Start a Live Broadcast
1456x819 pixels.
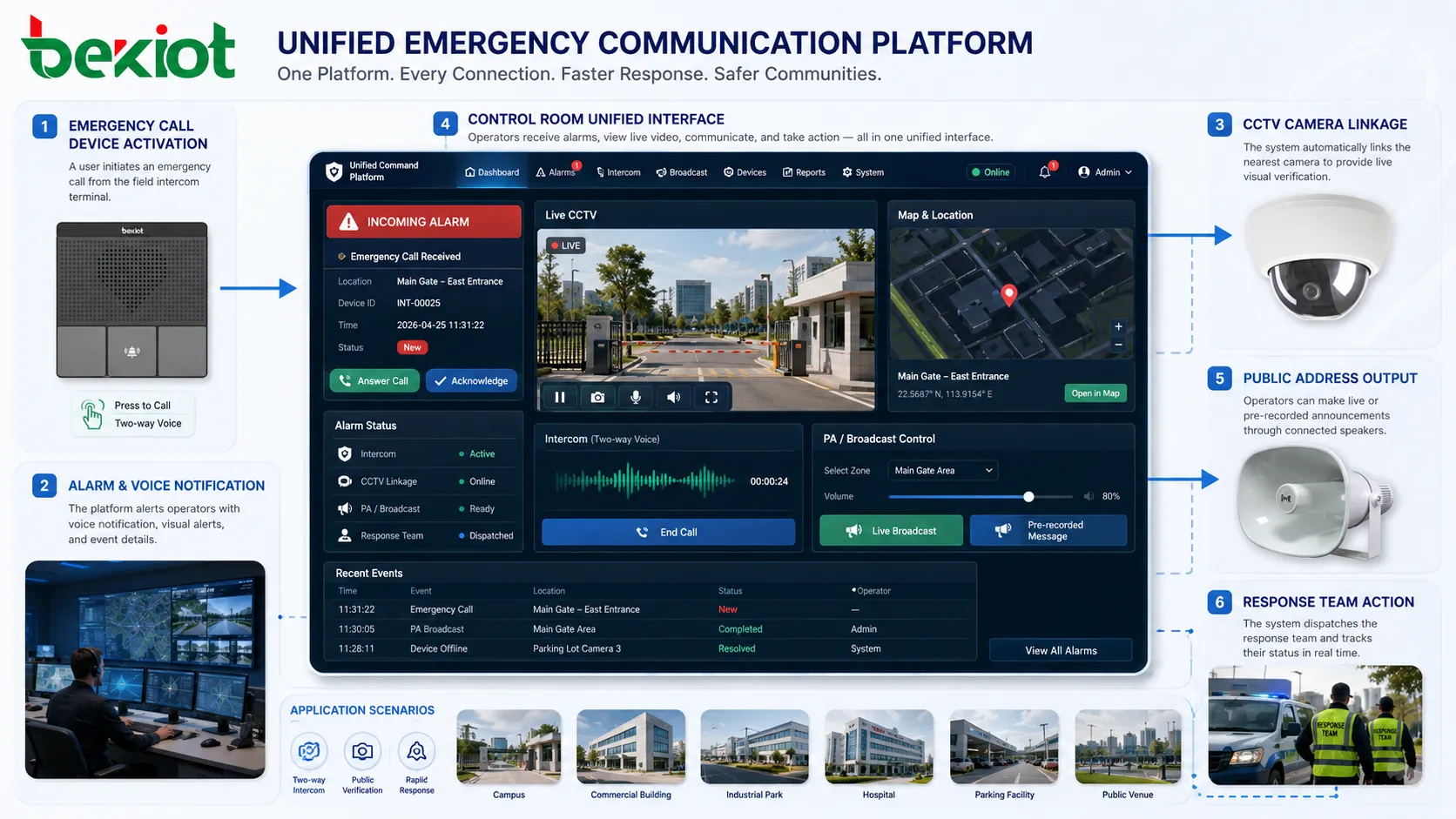pyautogui.click(x=892, y=530)
